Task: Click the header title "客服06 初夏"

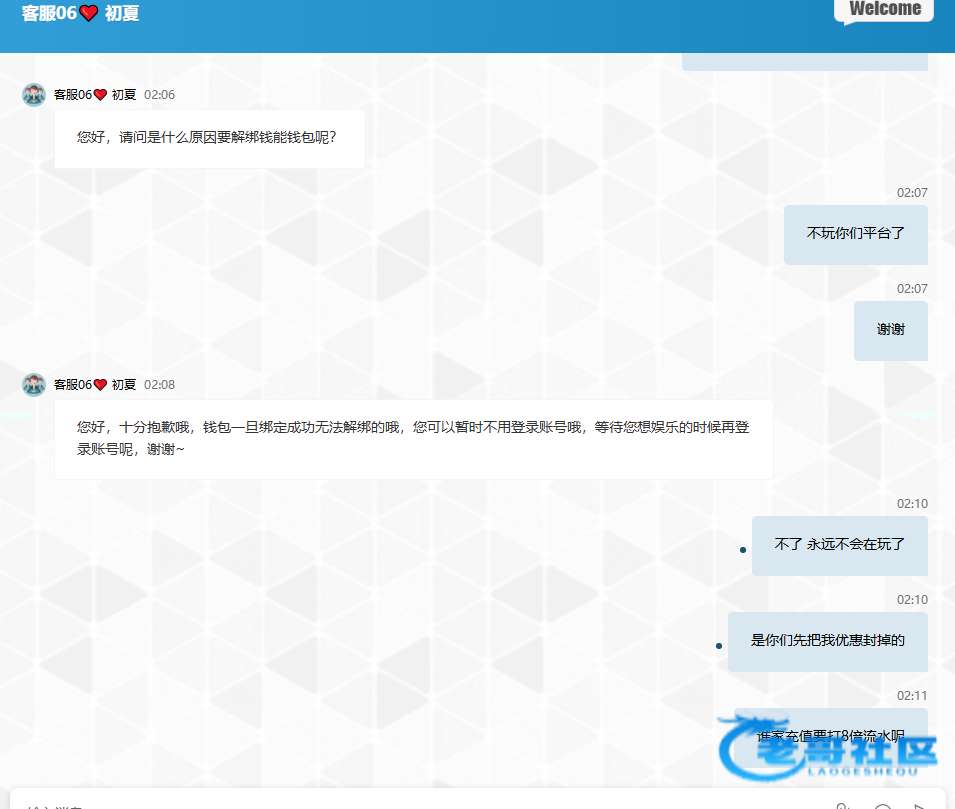Action: (x=80, y=13)
